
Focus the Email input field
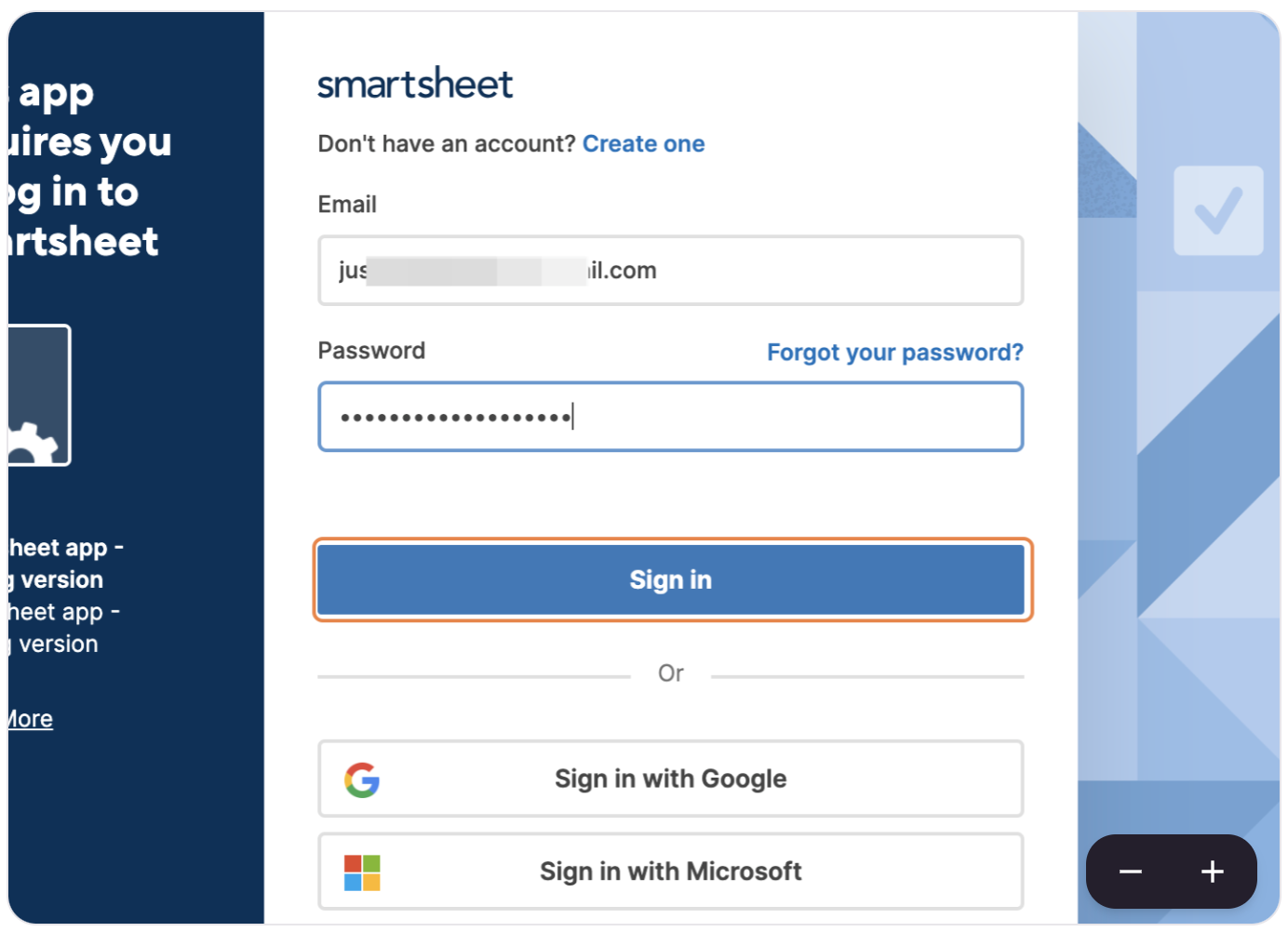pos(671,271)
